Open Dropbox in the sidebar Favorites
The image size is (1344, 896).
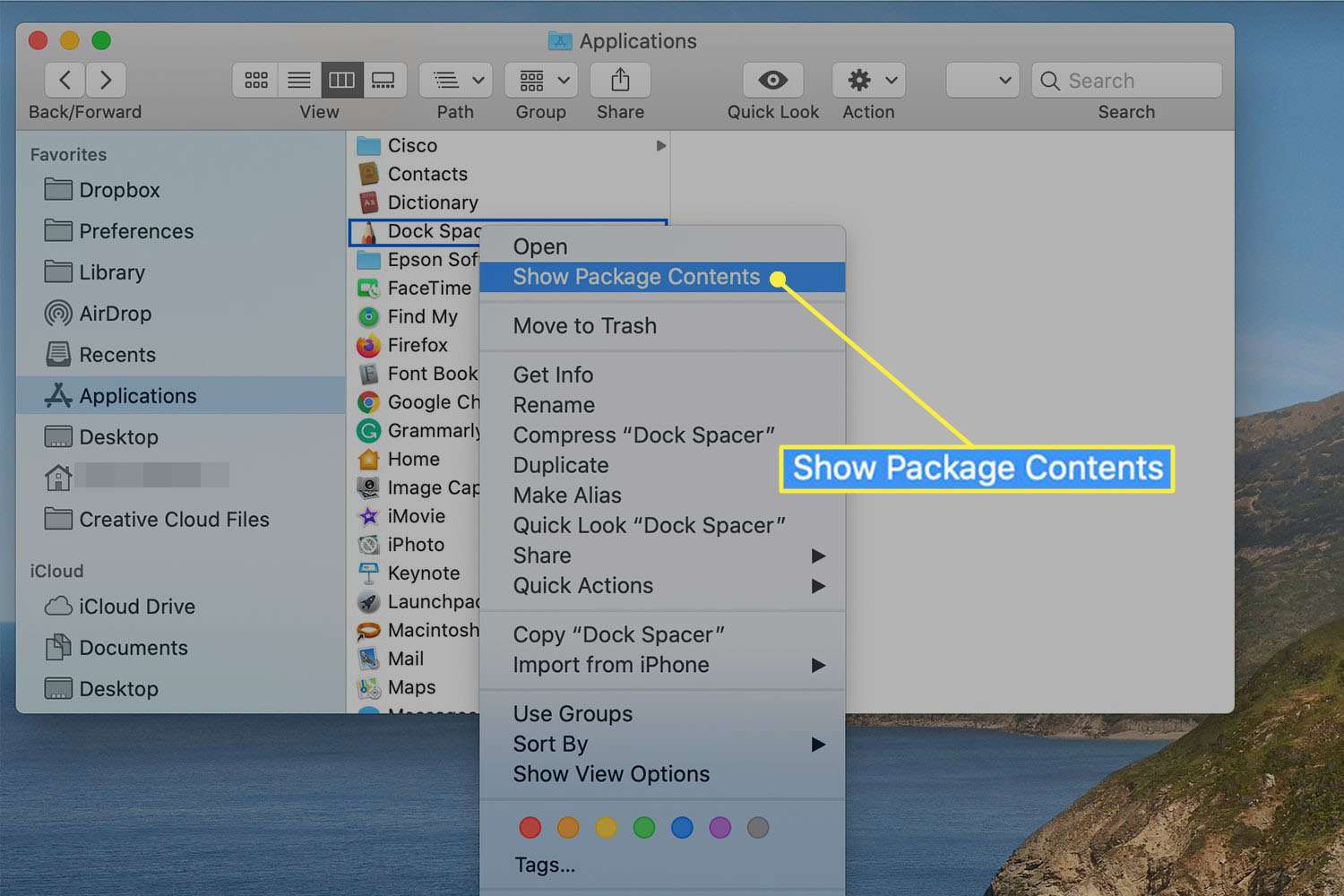coord(180,190)
